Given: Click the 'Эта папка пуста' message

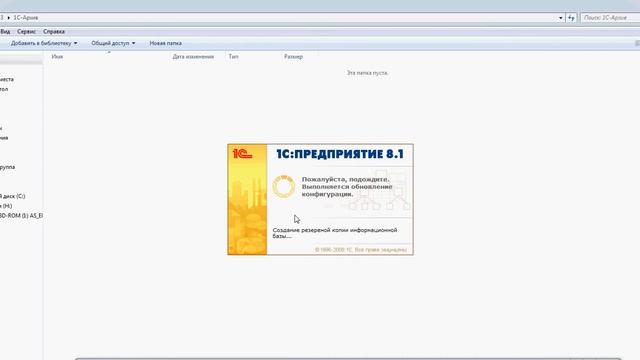Looking at the screenshot, I should coord(367,73).
